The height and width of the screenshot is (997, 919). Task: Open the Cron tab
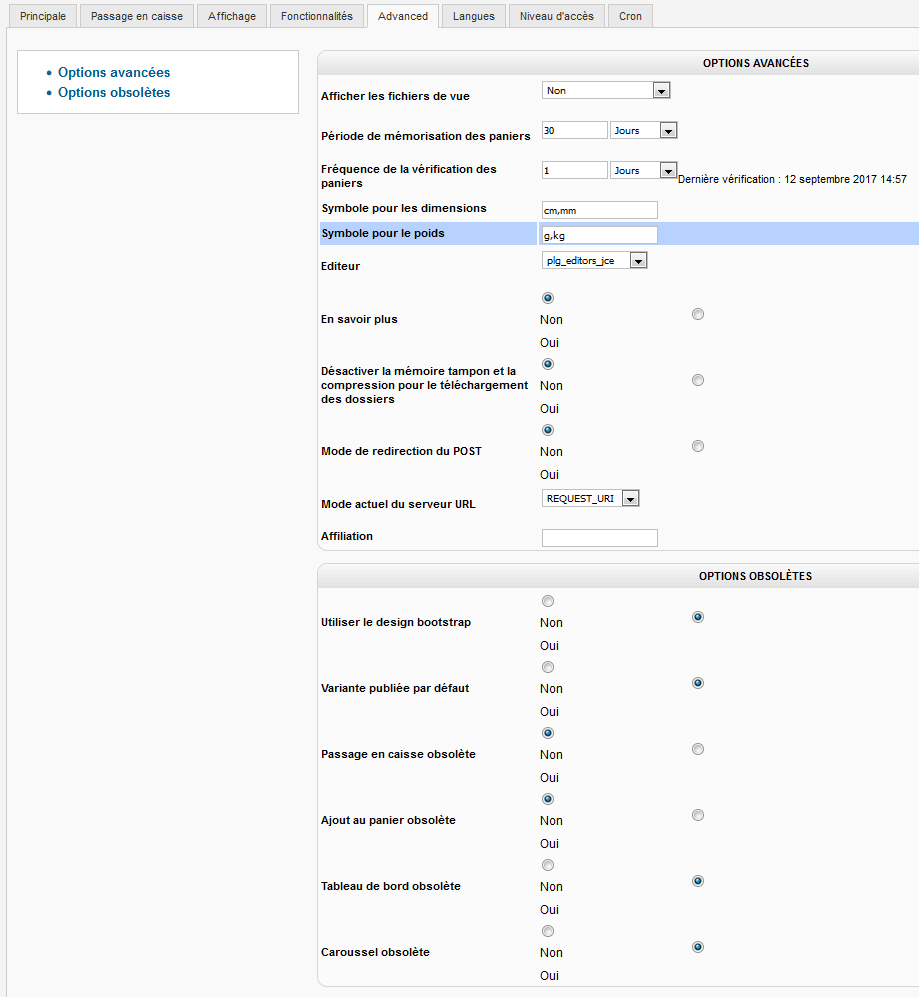pyautogui.click(x=630, y=16)
